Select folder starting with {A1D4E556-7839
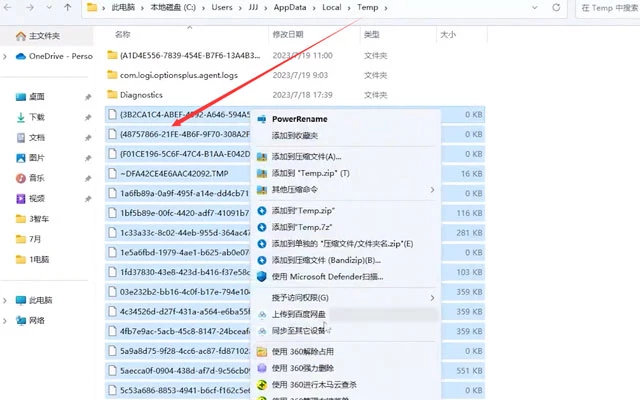The image size is (640, 400). point(190,56)
